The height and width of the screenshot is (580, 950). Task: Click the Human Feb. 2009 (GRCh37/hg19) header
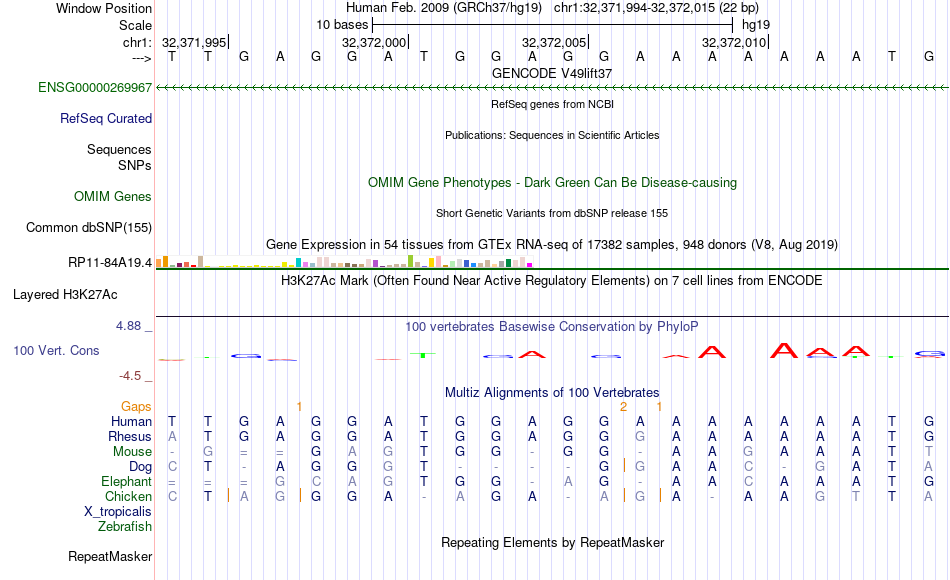tap(444, 8)
